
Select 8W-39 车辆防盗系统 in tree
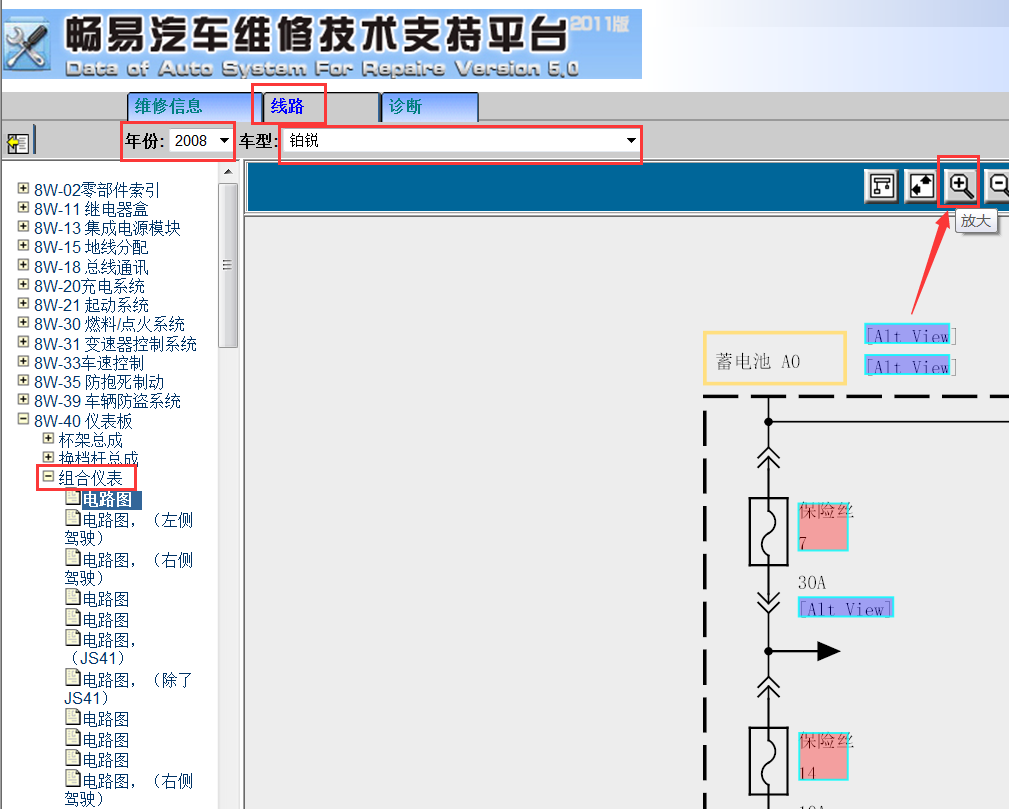tap(107, 401)
